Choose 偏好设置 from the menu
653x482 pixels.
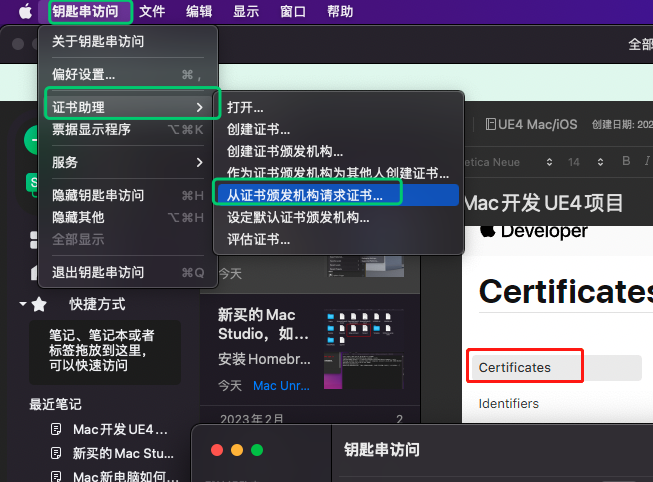[84, 74]
